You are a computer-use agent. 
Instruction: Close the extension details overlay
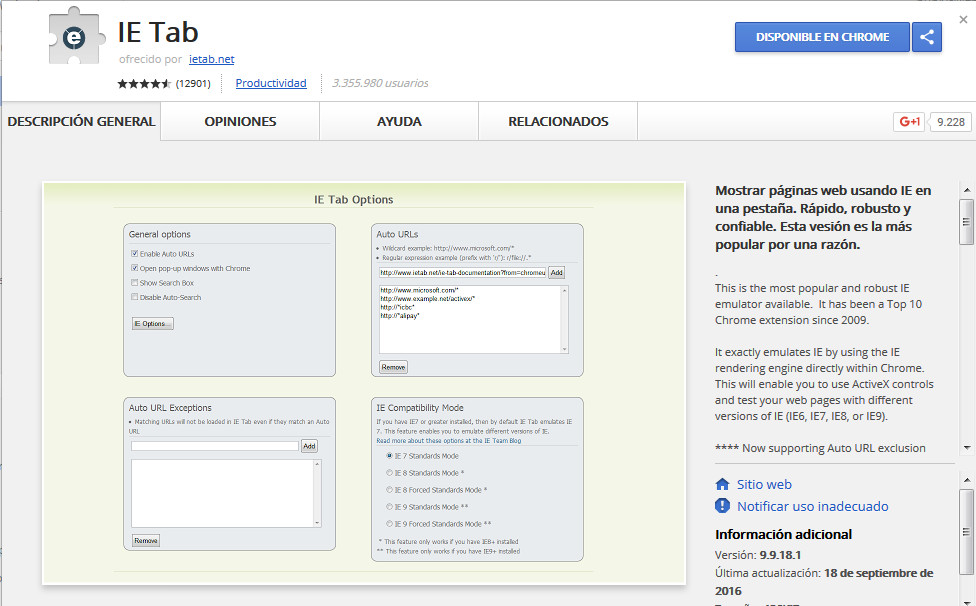click(963, 19)
